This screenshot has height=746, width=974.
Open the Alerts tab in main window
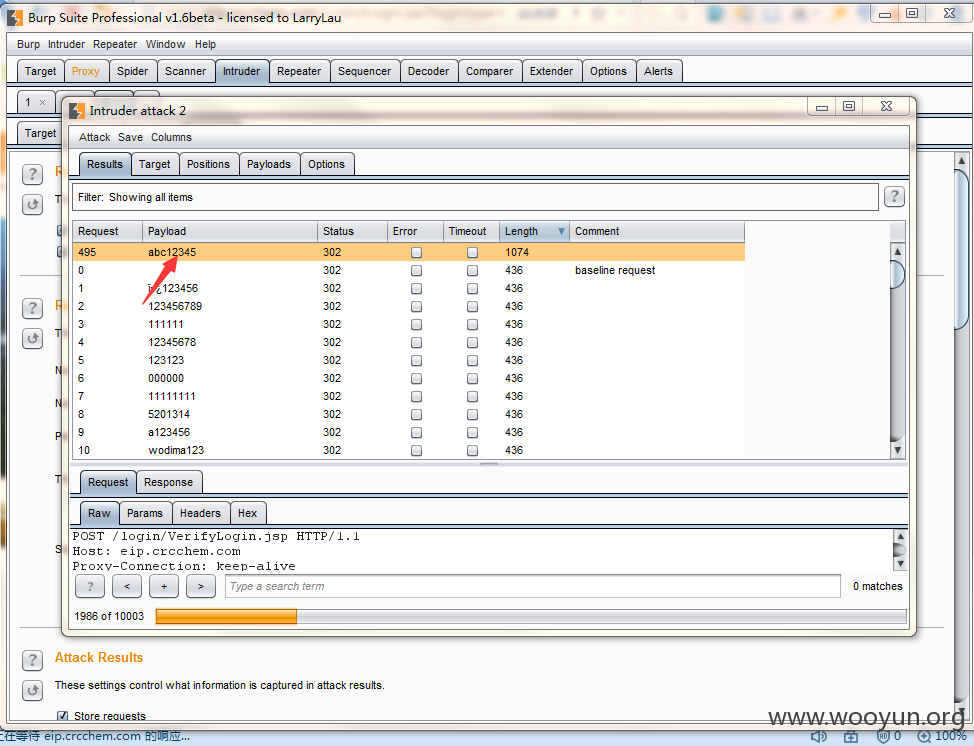658,71
